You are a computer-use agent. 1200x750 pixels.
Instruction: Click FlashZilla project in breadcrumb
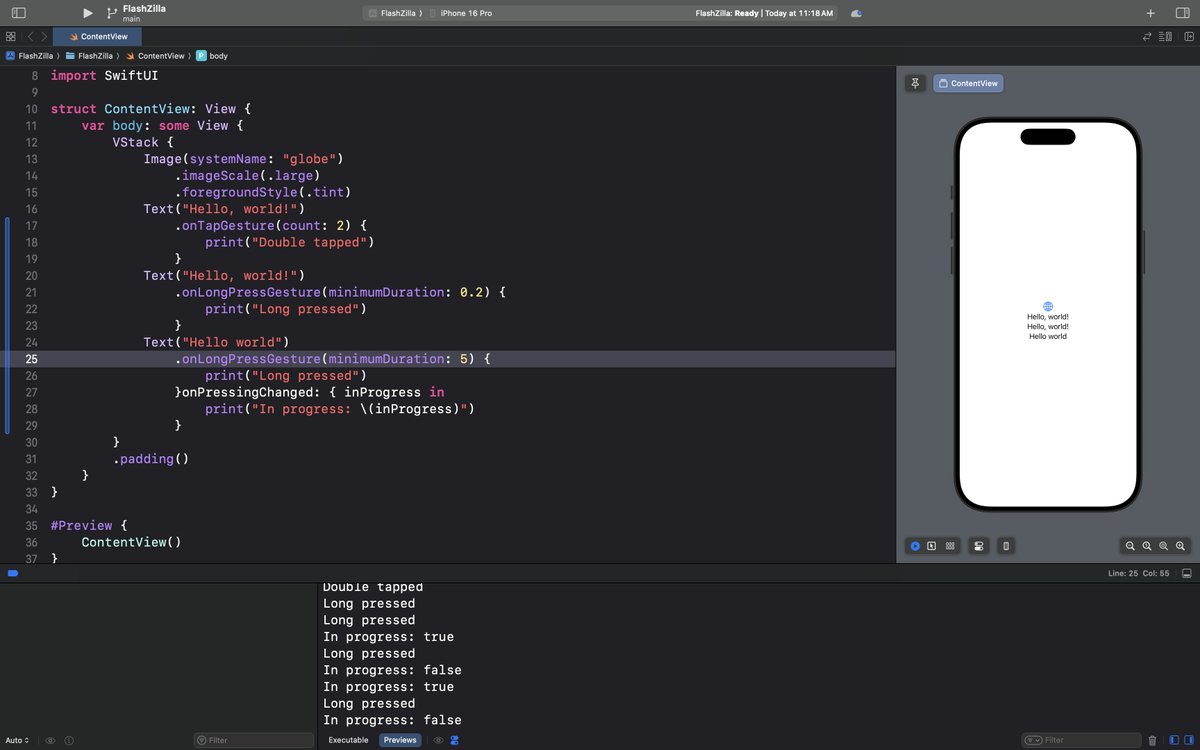click(x=30, y=56)
